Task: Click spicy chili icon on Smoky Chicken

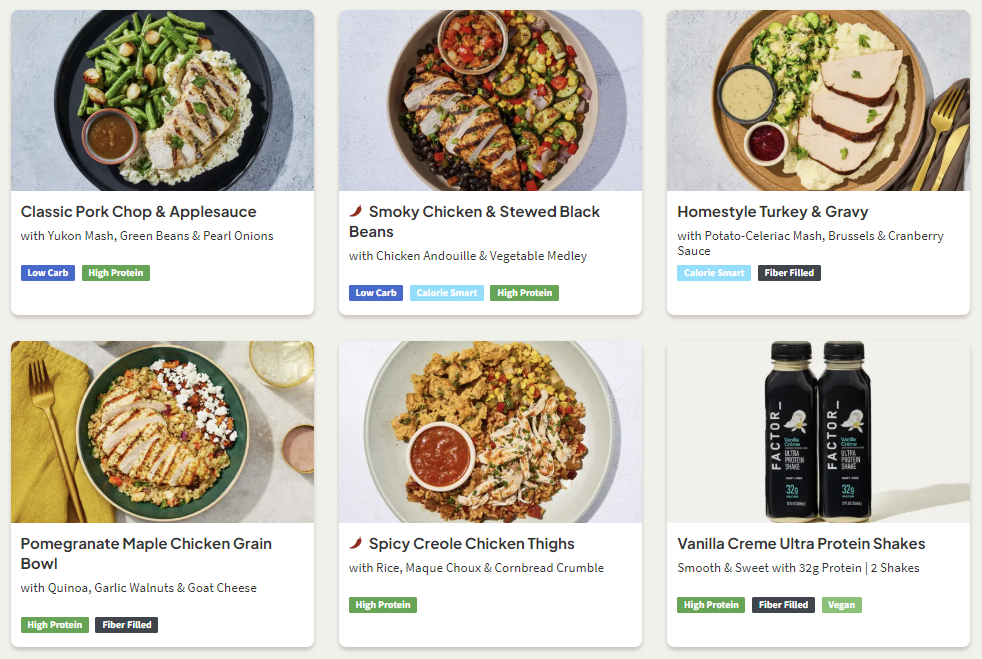Action: (355, 211)
